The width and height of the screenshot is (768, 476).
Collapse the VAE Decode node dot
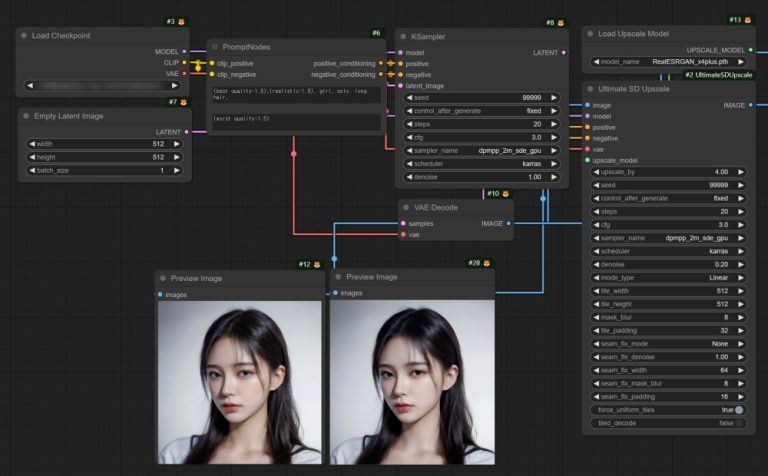(x=406, y=208)
